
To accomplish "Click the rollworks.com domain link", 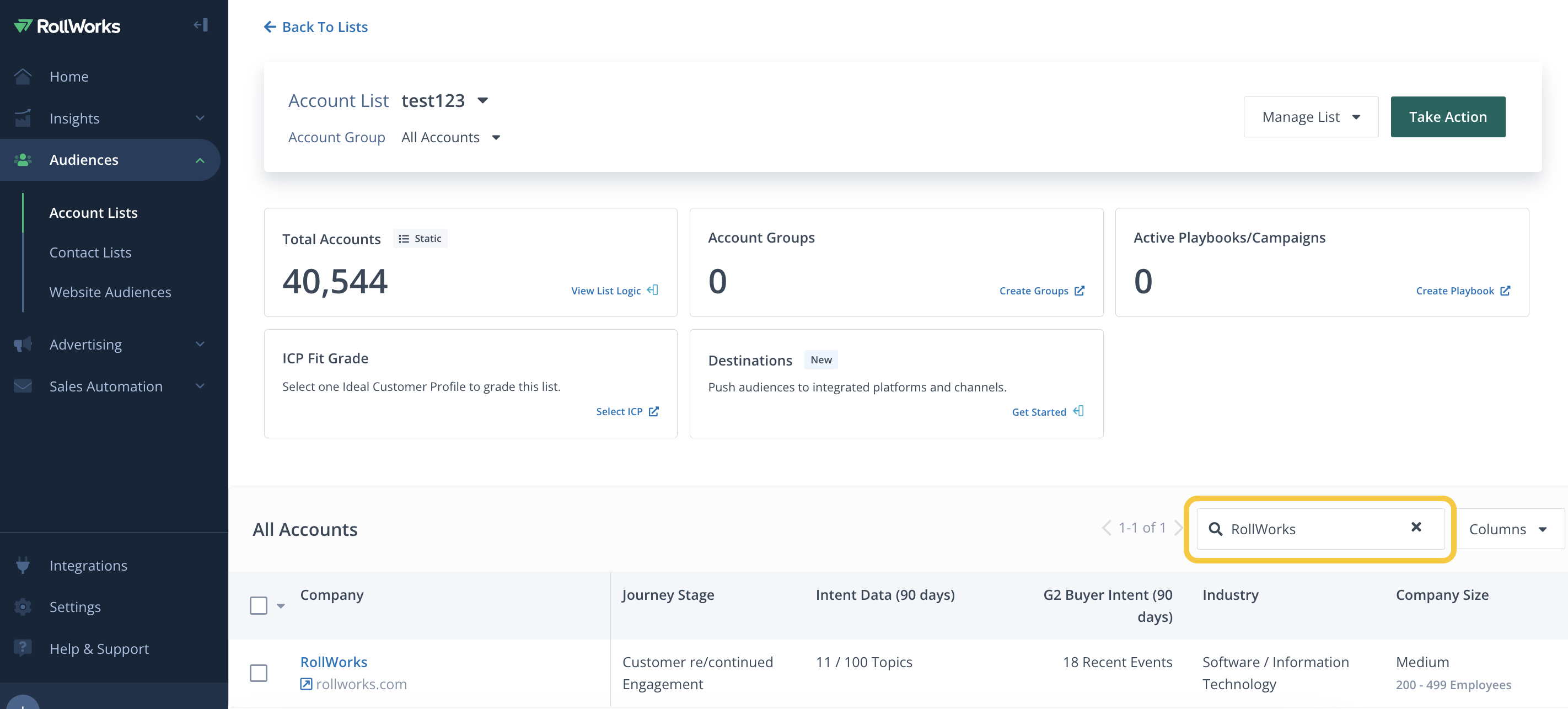I will click(362, 684).
